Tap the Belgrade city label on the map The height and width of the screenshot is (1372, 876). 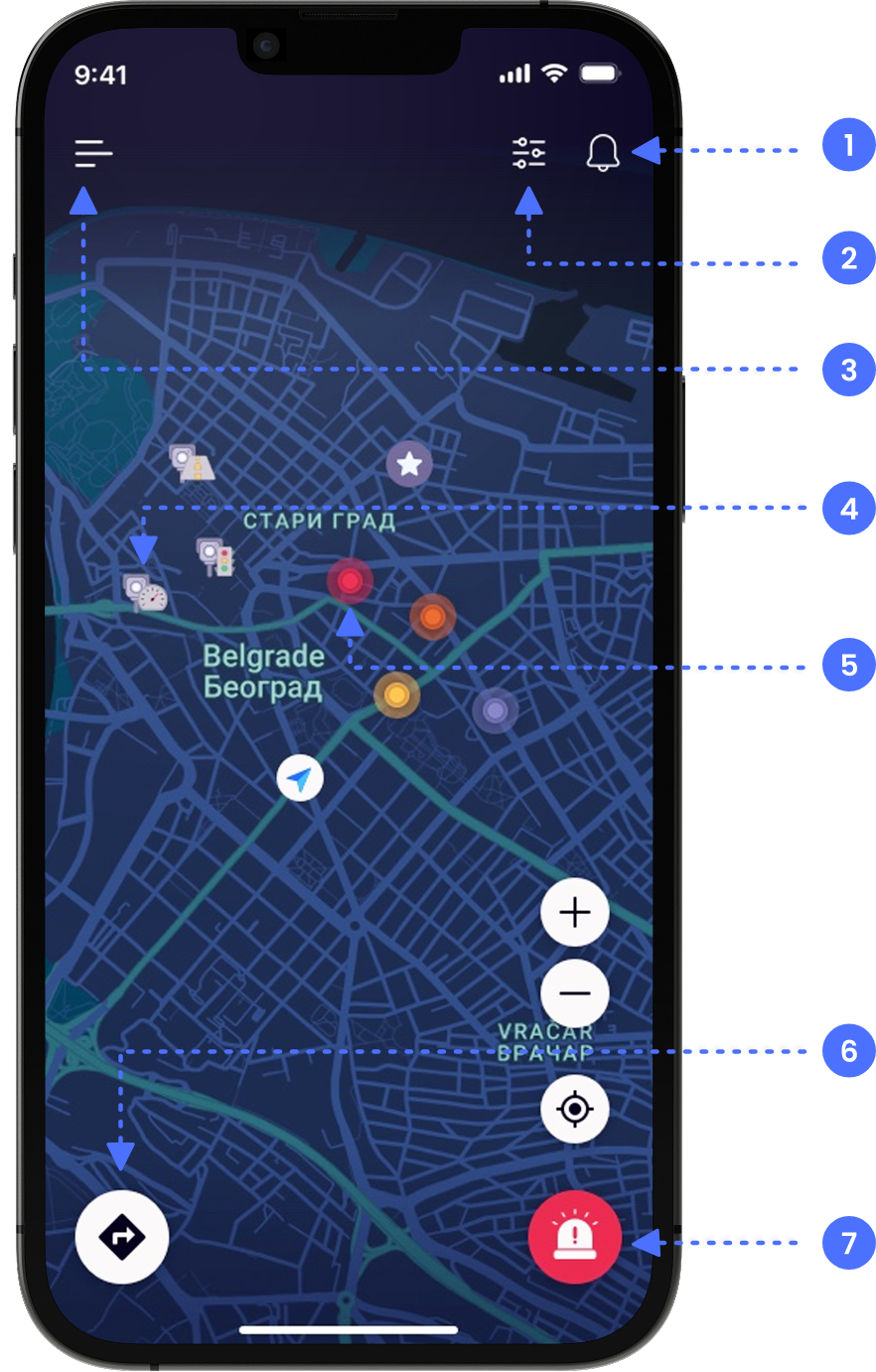pyautogui.click(x=264, y=671)
